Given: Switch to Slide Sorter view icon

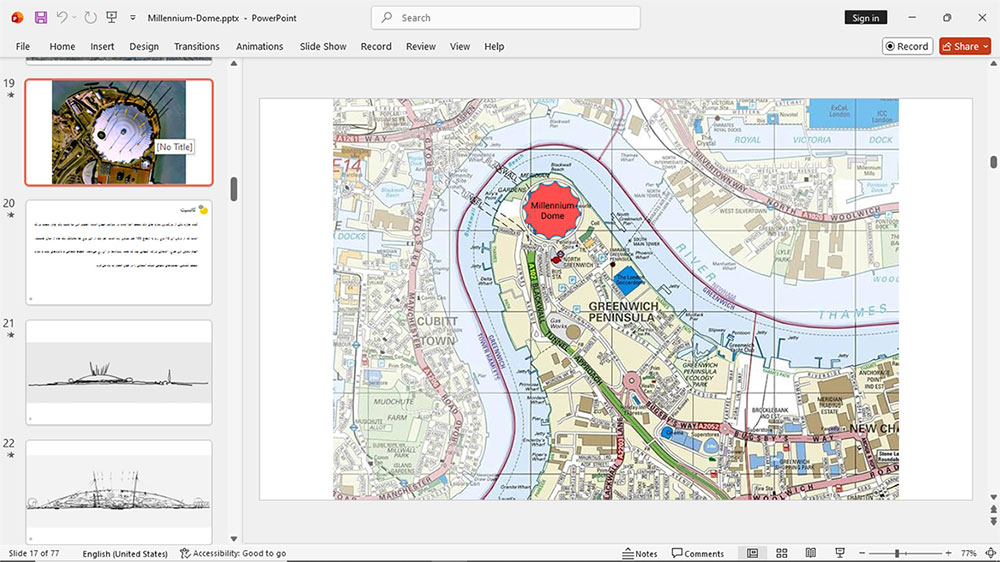Looking at the screenshot, I should [x=781, y=553].
